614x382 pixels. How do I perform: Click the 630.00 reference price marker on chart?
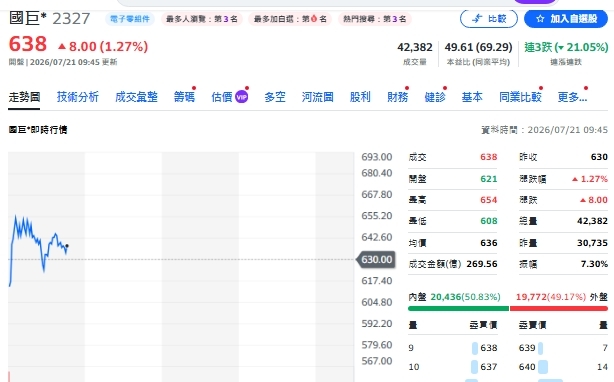tap(376, 259)
